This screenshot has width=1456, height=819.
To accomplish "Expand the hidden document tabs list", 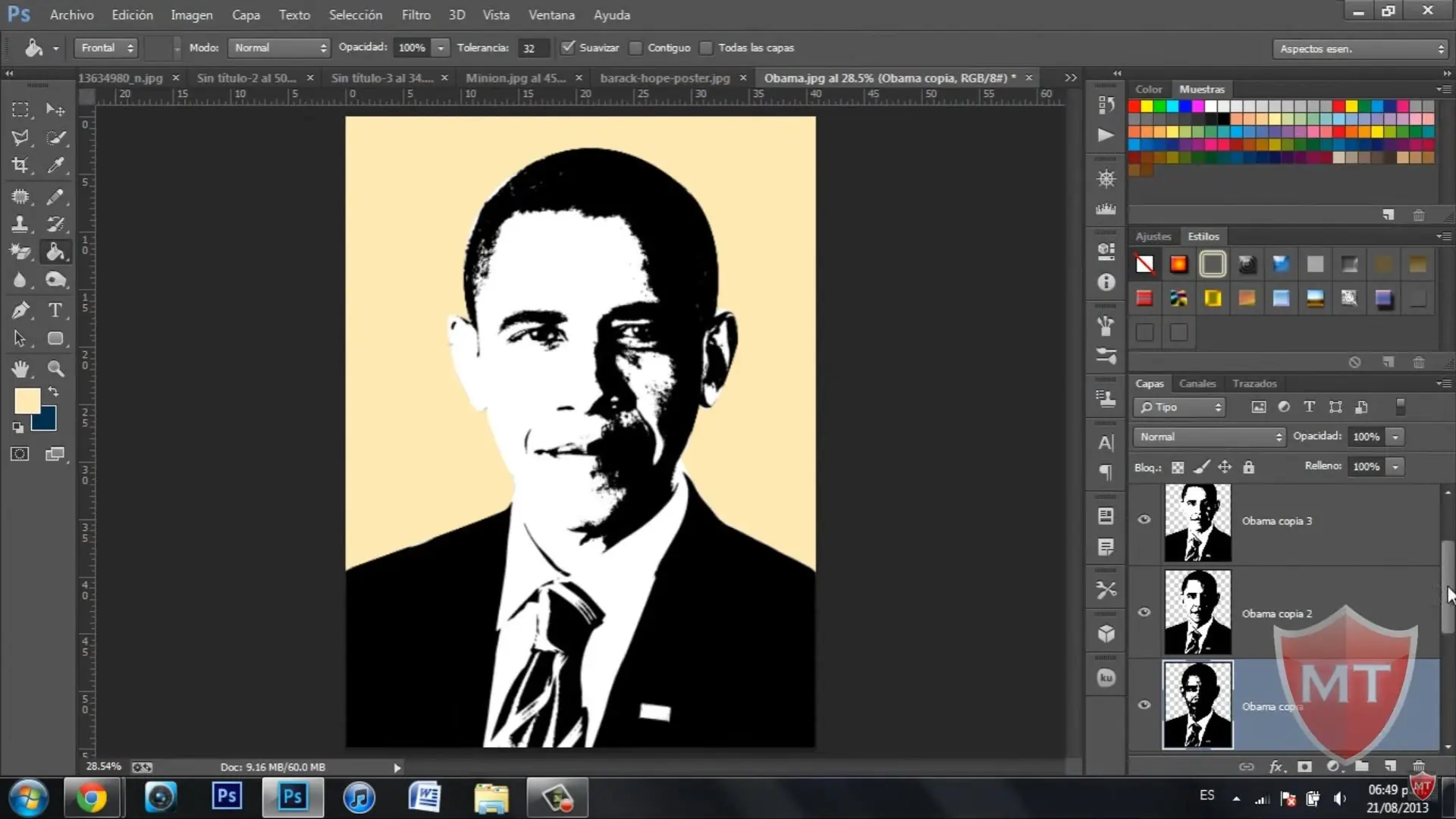I will coord(1071,78).
